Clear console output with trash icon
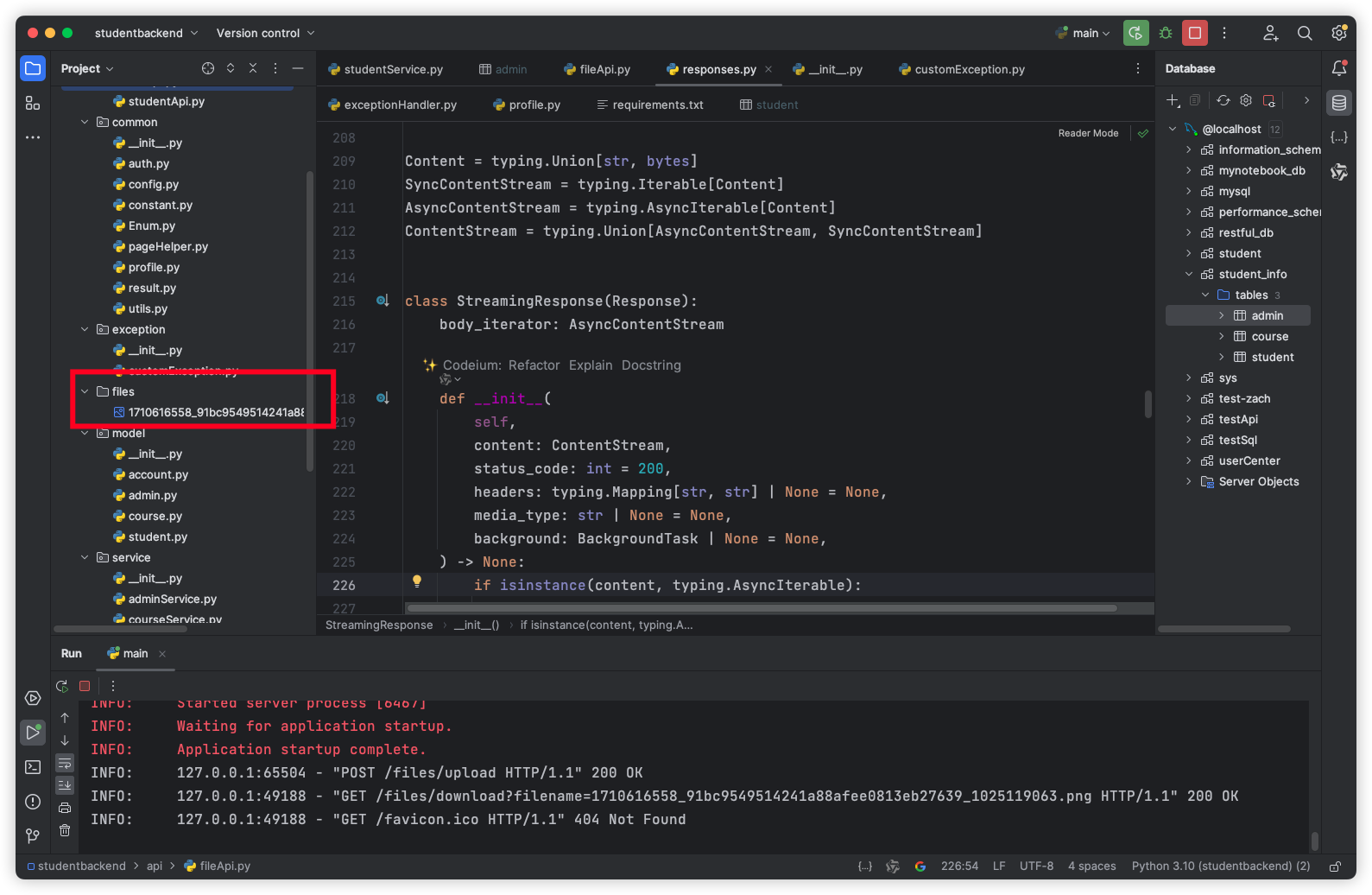This screenshot has height=895, width=1372. coord(65,830)
